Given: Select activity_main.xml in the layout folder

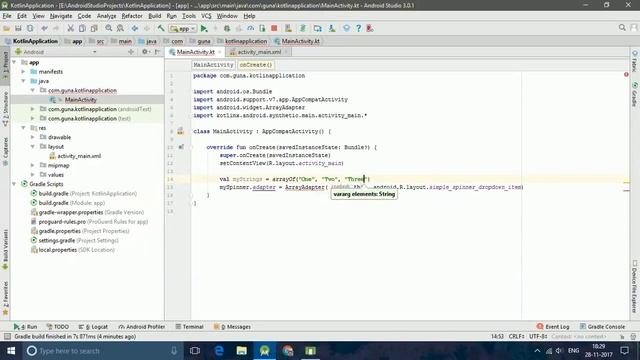Looking at the screenshot, I should (79, 156).
